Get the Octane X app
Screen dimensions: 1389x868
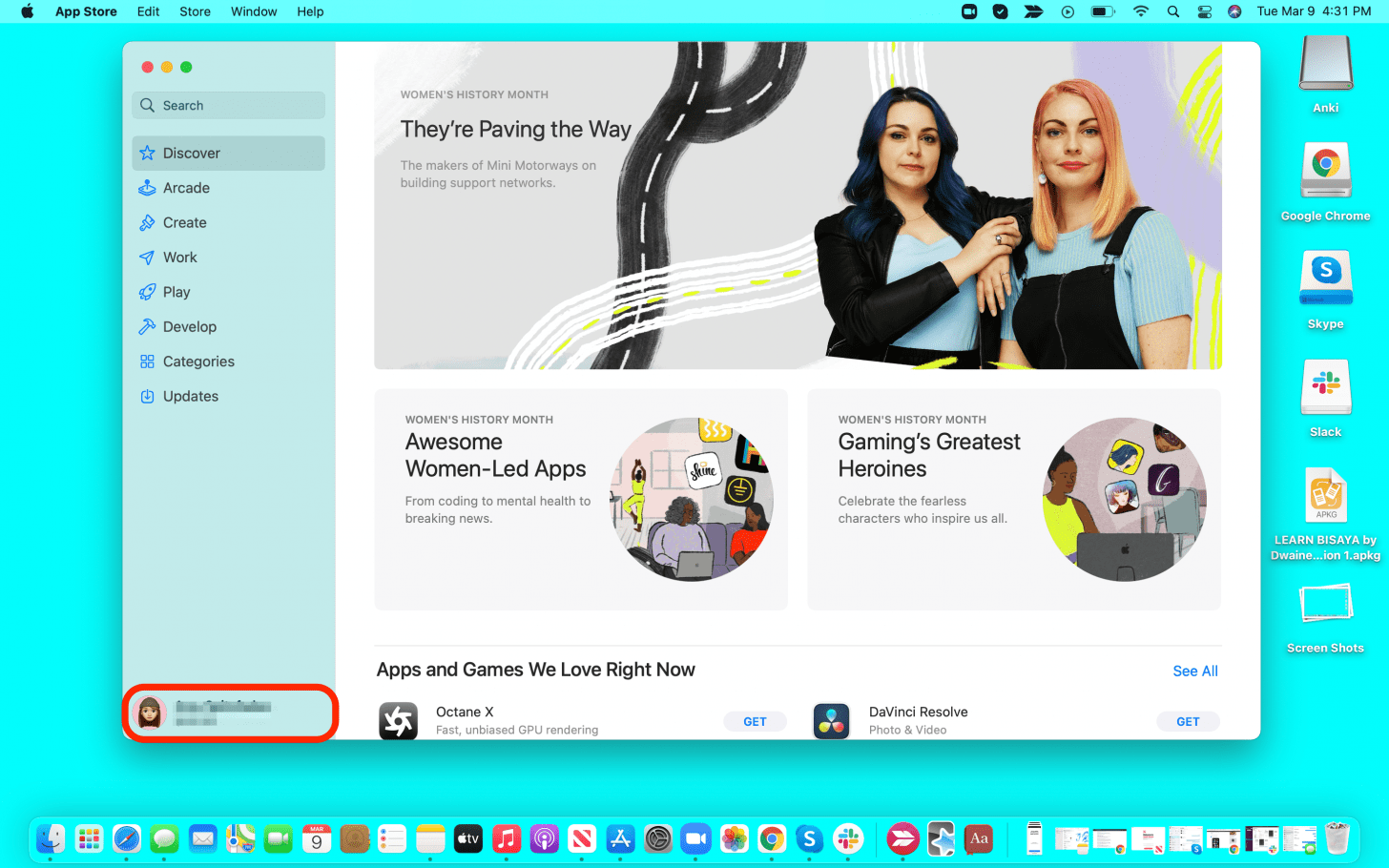tap(755, 722)
